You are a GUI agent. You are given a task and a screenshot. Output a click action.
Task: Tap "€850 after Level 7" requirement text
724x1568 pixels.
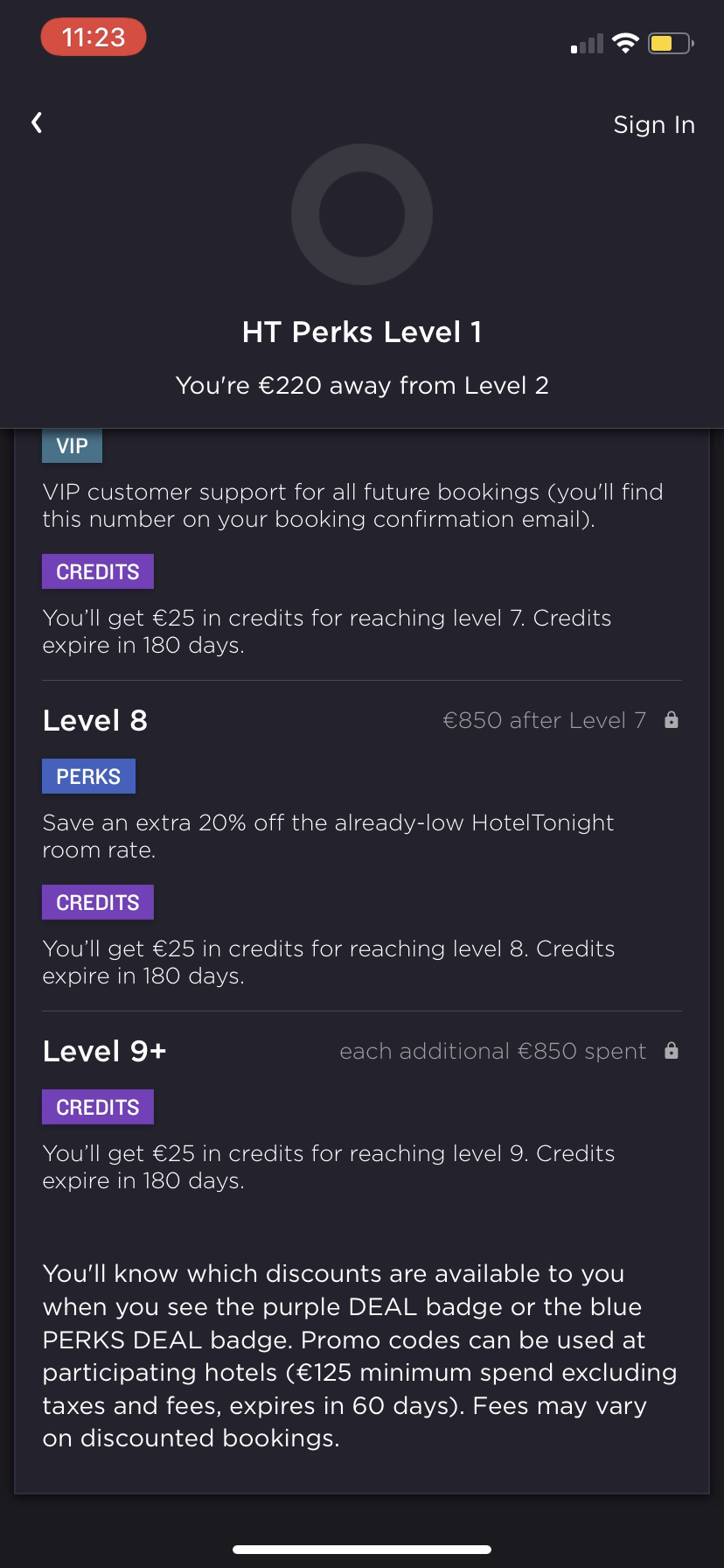[x=544, y=721]
